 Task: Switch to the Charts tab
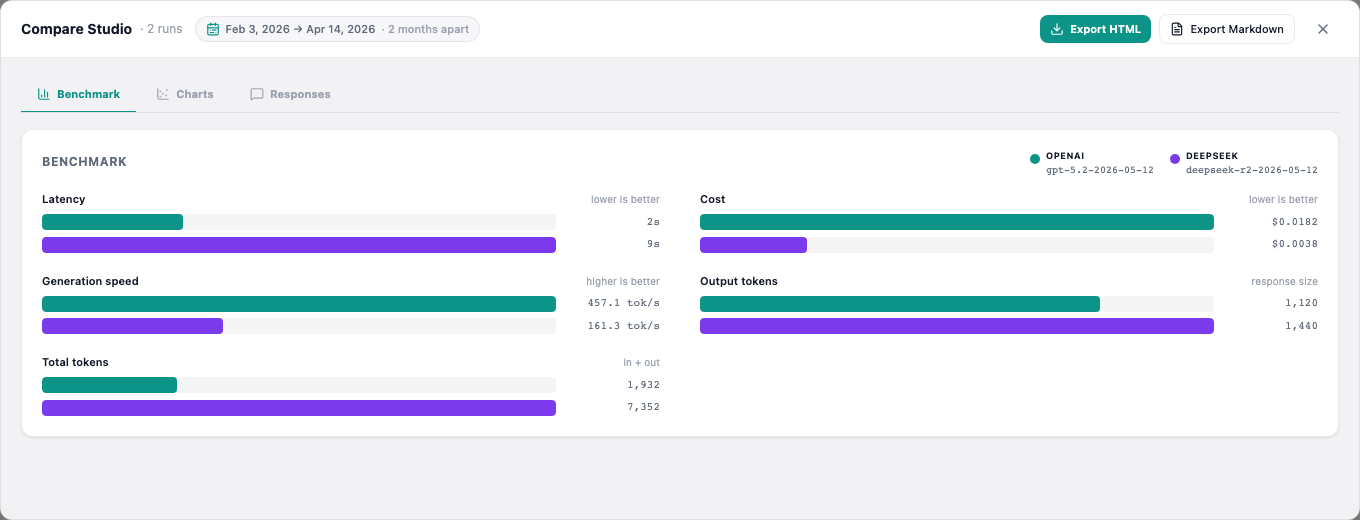point(185,94)
